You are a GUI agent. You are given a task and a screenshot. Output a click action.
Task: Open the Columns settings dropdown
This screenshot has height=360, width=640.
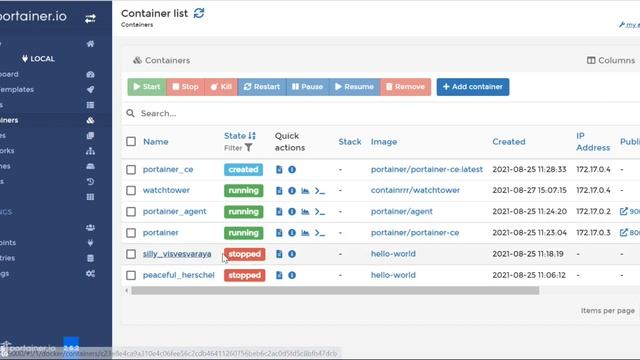pos(611,60)
